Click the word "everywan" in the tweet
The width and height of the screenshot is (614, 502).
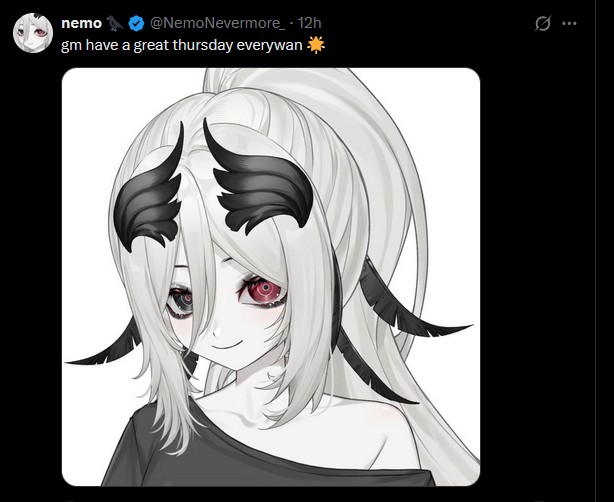point(269,46)
